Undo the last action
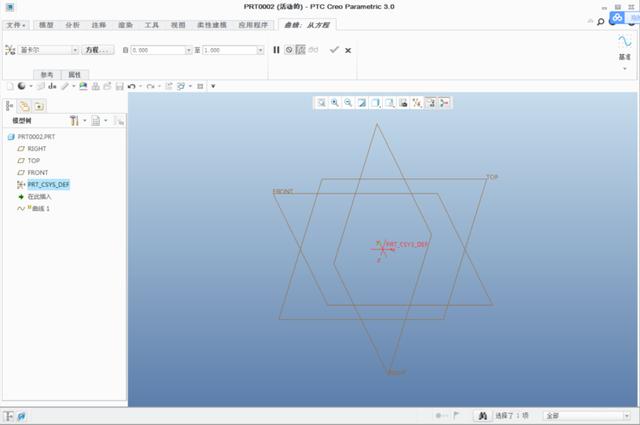 [x=131, y=86]
